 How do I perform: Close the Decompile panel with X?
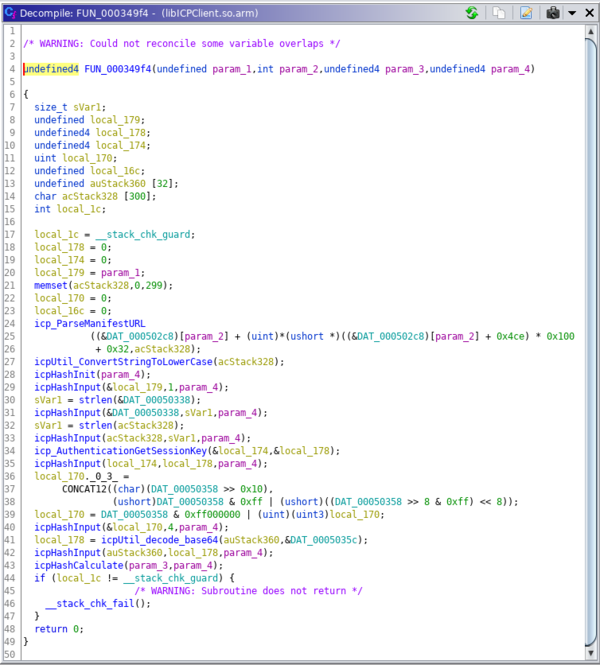[589, 13]
